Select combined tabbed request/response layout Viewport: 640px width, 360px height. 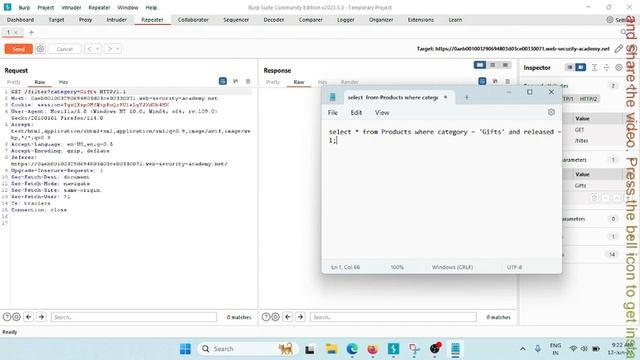point(505,65)
